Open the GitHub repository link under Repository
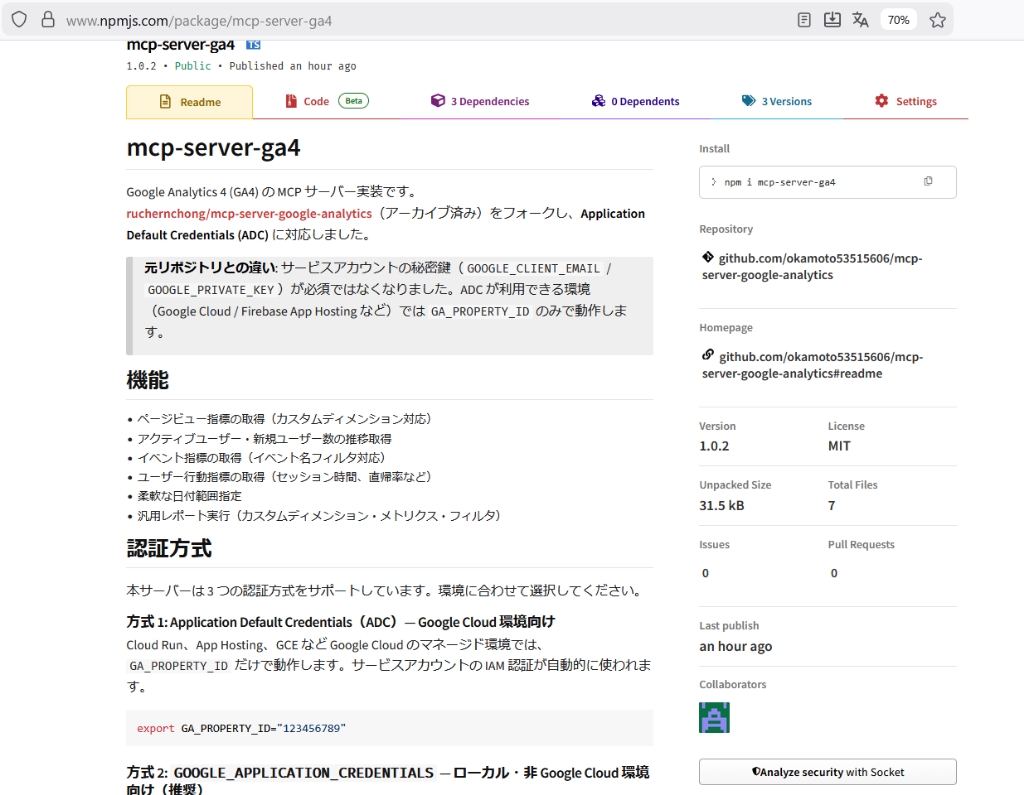Viewport: 1024px width, 795px height. [x=812, y=267]
